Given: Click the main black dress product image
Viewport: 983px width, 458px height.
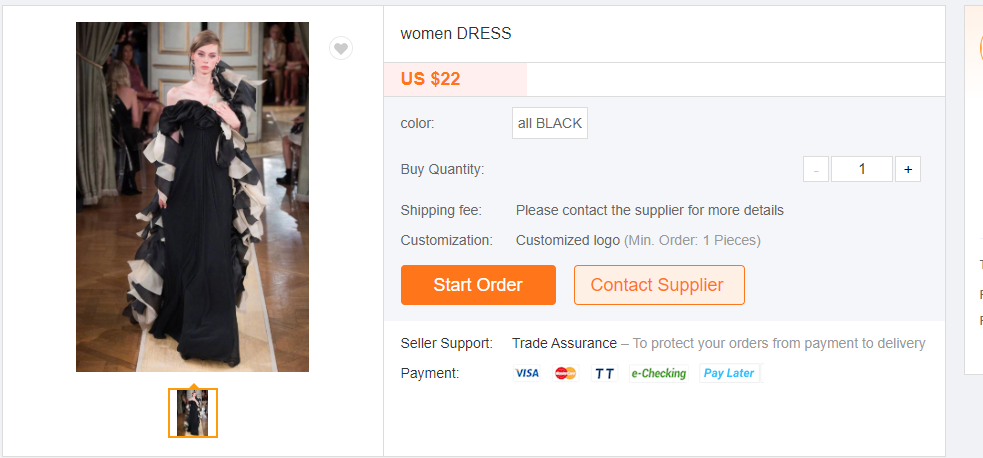Looking at the screenshot, I should click(x=192, y=197).
